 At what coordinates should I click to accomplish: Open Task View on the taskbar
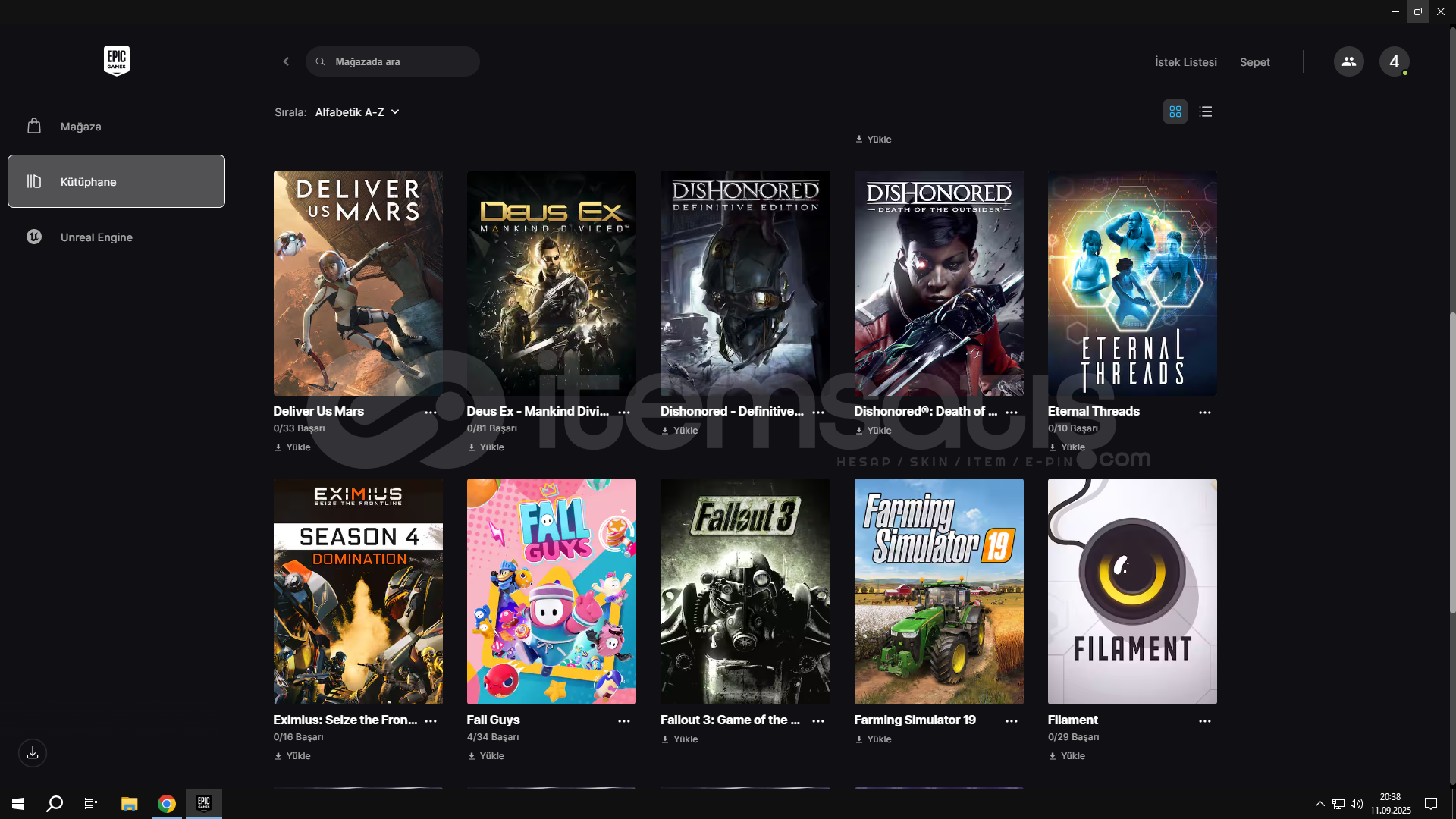(91, 804)
